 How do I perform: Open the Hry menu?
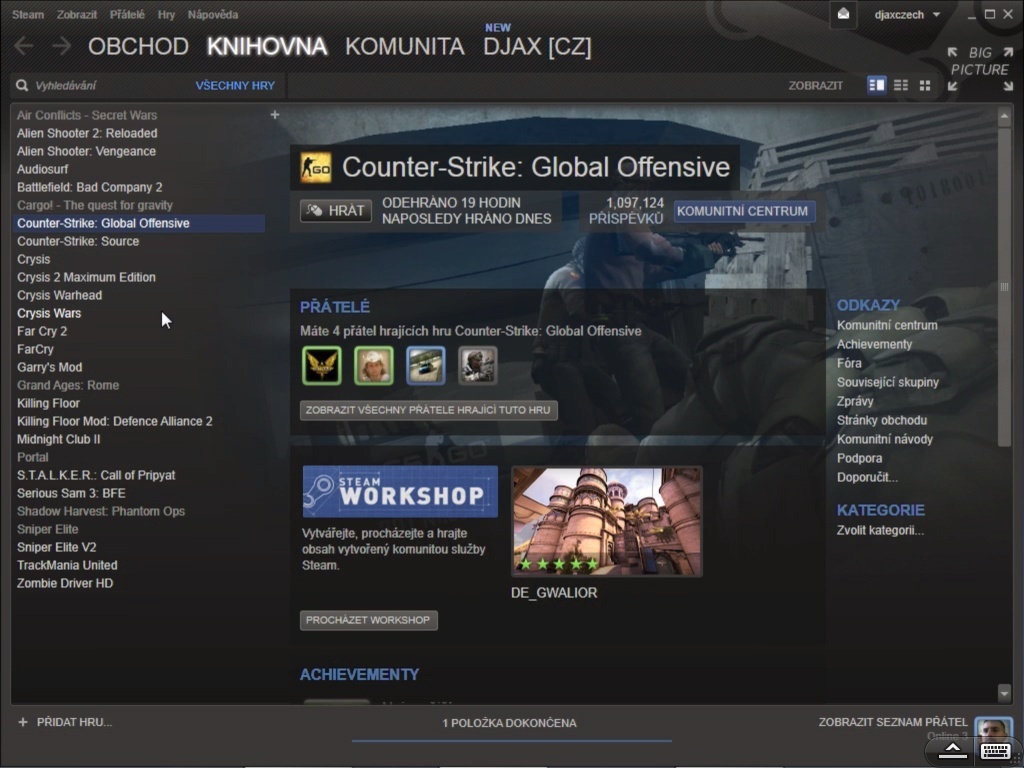pyautogui.click(x=166, y=15)
